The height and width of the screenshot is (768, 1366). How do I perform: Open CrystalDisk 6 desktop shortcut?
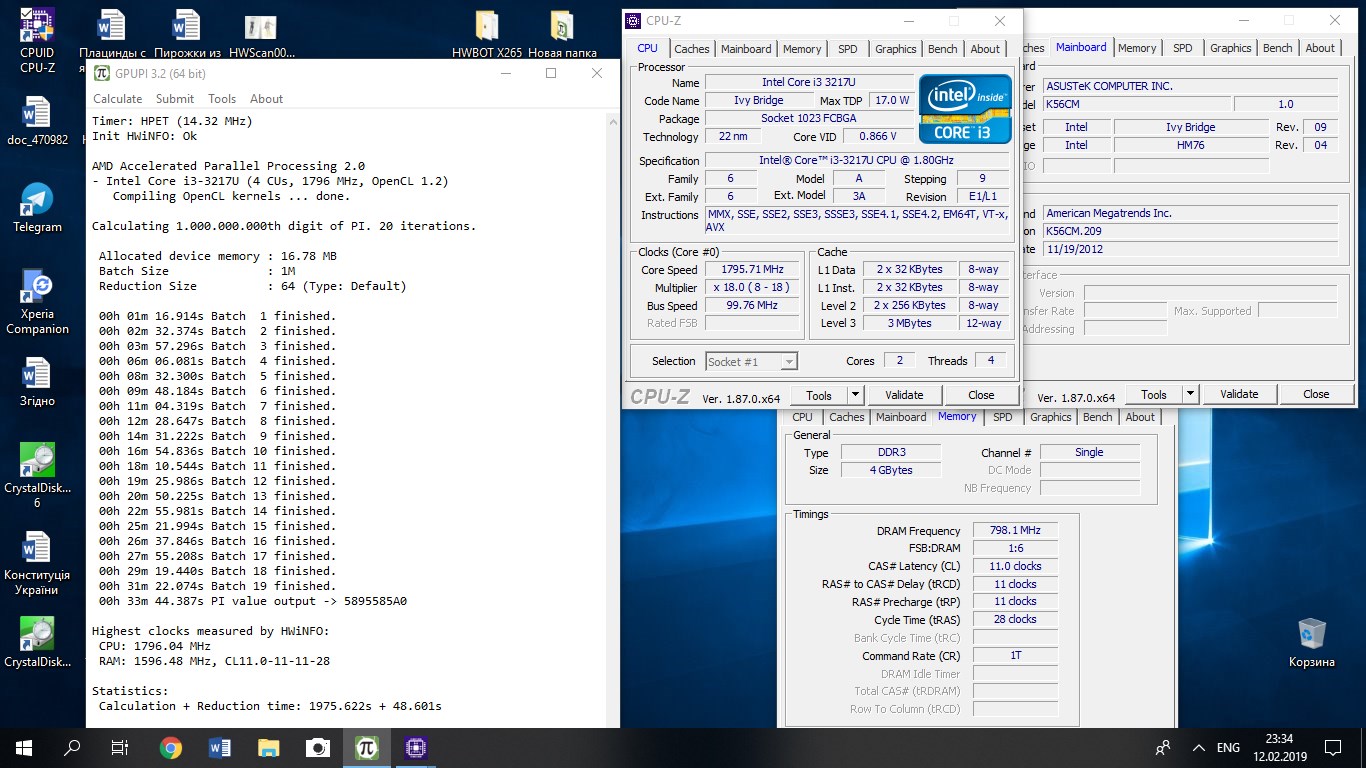(37, 476)
